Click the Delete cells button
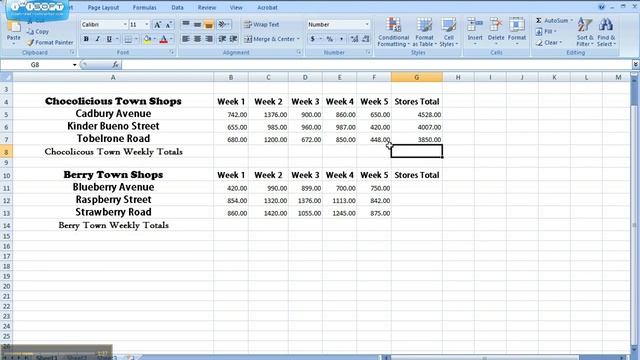The image size is (640, 360). [x=496, y=31]
